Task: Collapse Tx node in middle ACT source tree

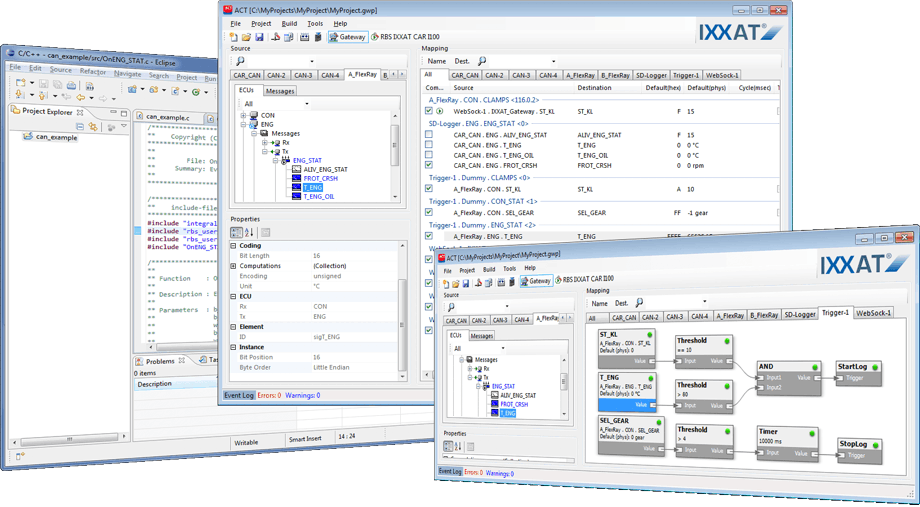Action: 264,151
